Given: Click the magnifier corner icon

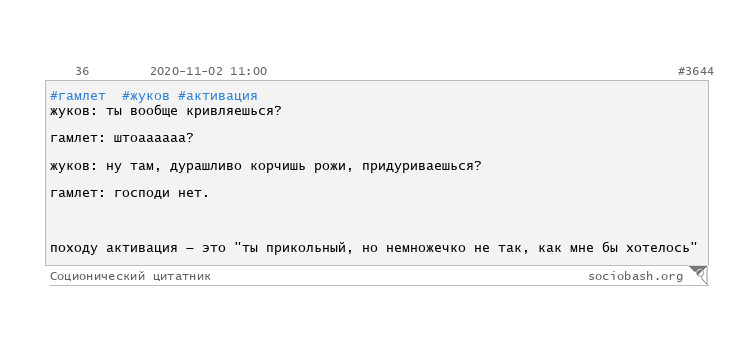Looking at the screenshot, I should tap(699, 274).
